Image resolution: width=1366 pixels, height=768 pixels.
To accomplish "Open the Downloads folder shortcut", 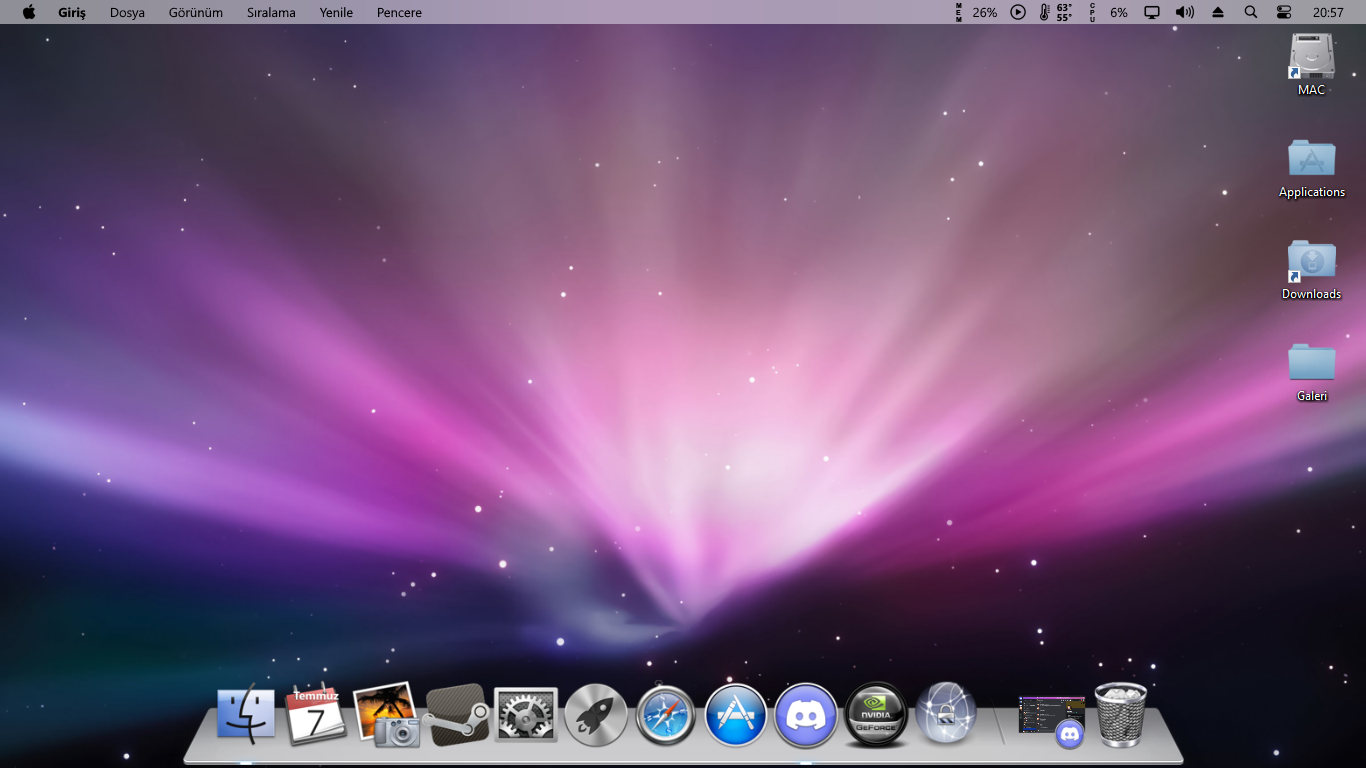I will [x=1312, y=269].
